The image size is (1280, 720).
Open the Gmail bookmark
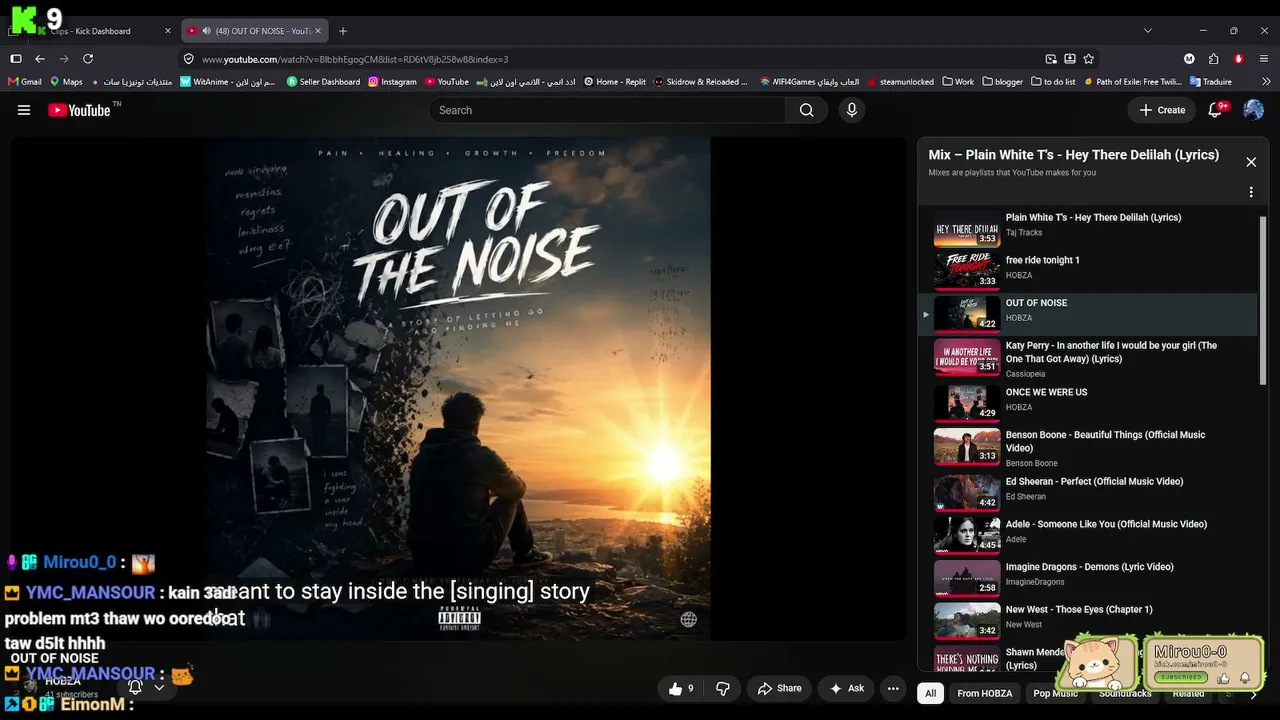[x=24, y=82]
